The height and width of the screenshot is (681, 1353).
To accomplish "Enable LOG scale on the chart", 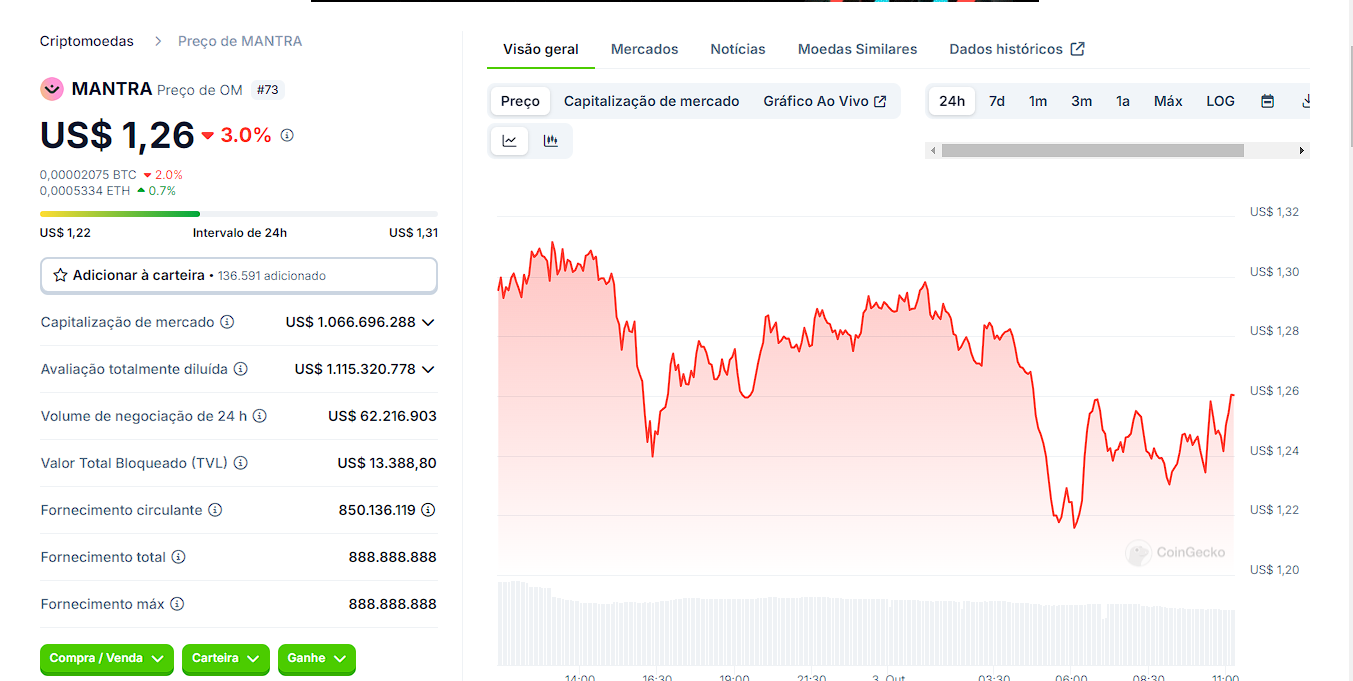I will pyautogui.click(x=1220, y=100).
